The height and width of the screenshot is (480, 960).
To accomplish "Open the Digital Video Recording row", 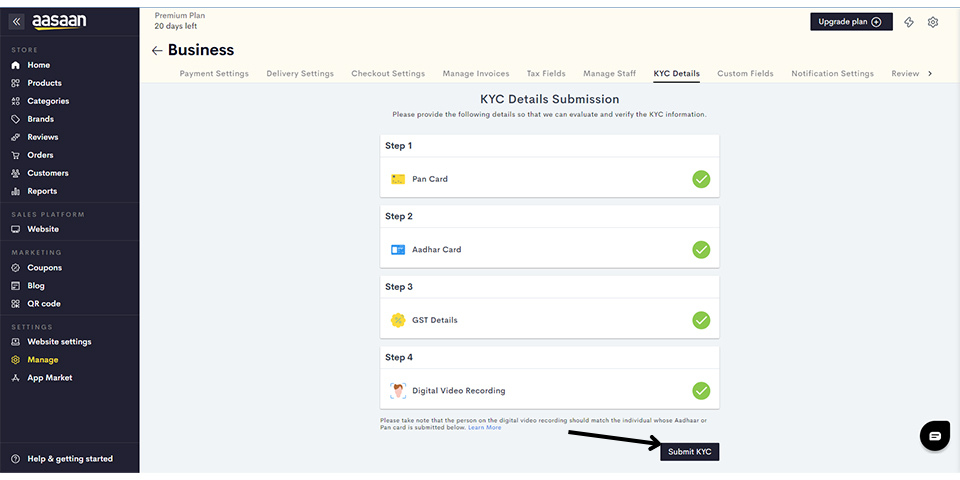I will pyautogui.click(x=550, y=391).
